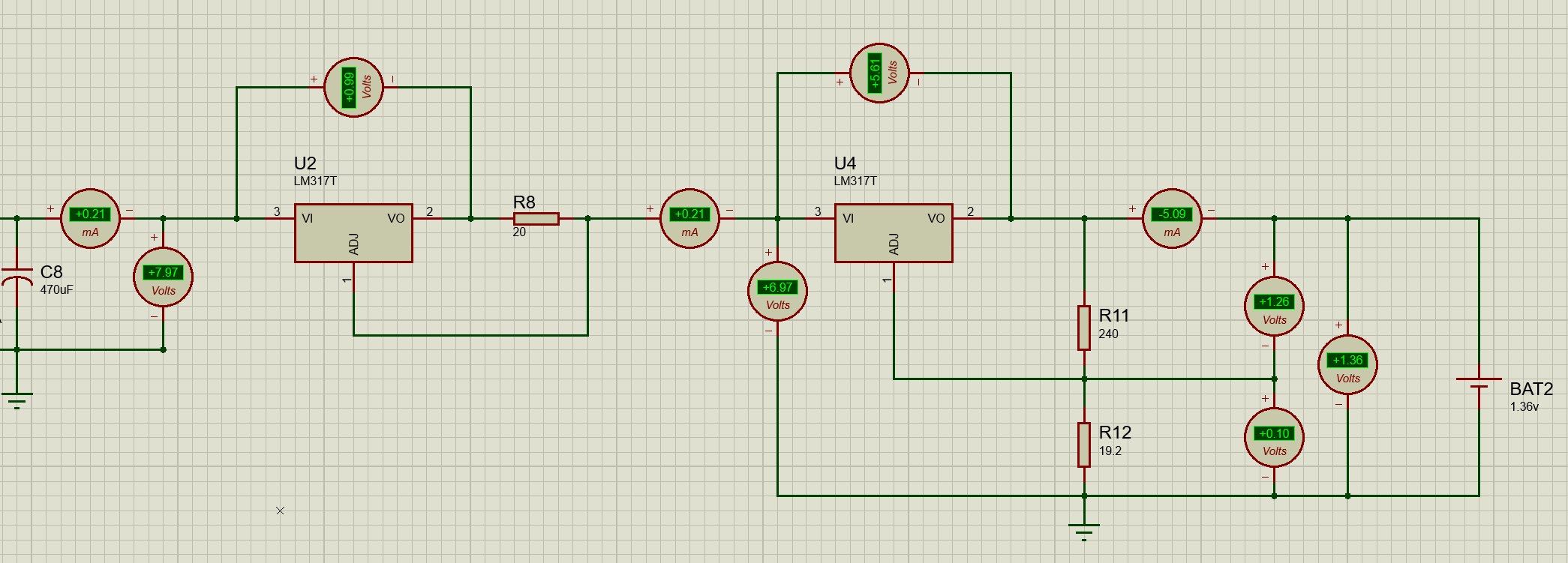Click the R12 reference label
1568x563 pixels.
point(1115,433)
